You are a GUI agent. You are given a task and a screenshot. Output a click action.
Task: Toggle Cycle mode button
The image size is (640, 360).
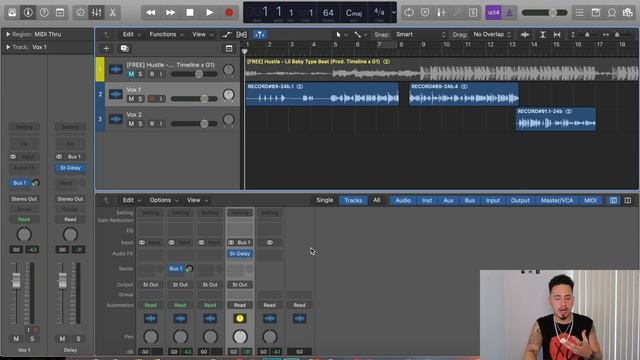click(409, 13)
